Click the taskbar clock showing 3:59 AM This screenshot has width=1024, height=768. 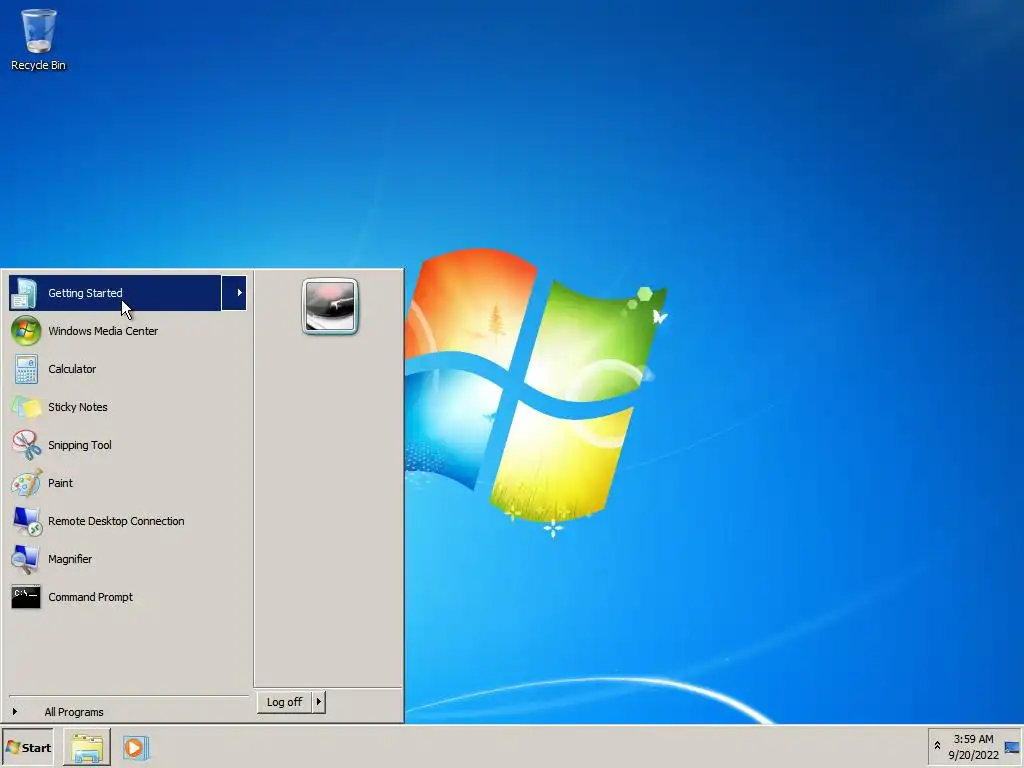tap(973, 747)
